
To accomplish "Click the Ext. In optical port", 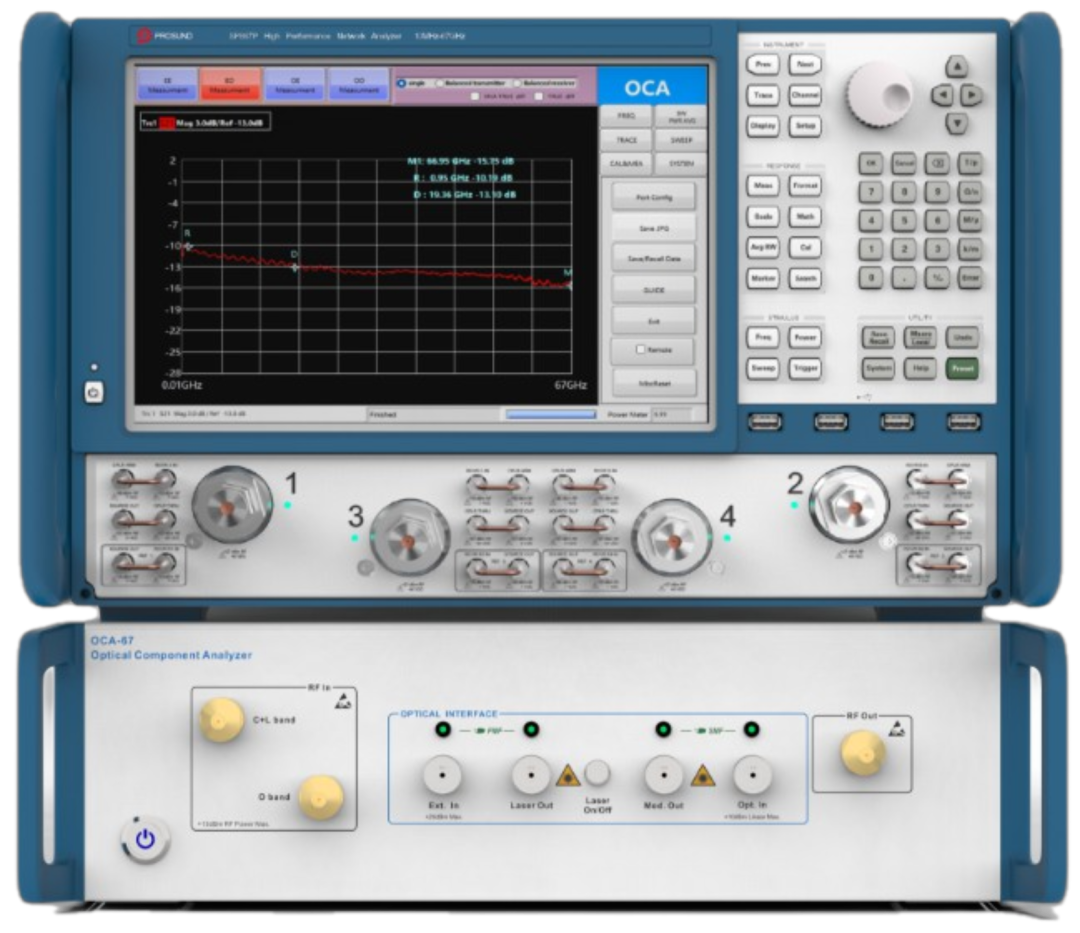I will tap(442, 775).
